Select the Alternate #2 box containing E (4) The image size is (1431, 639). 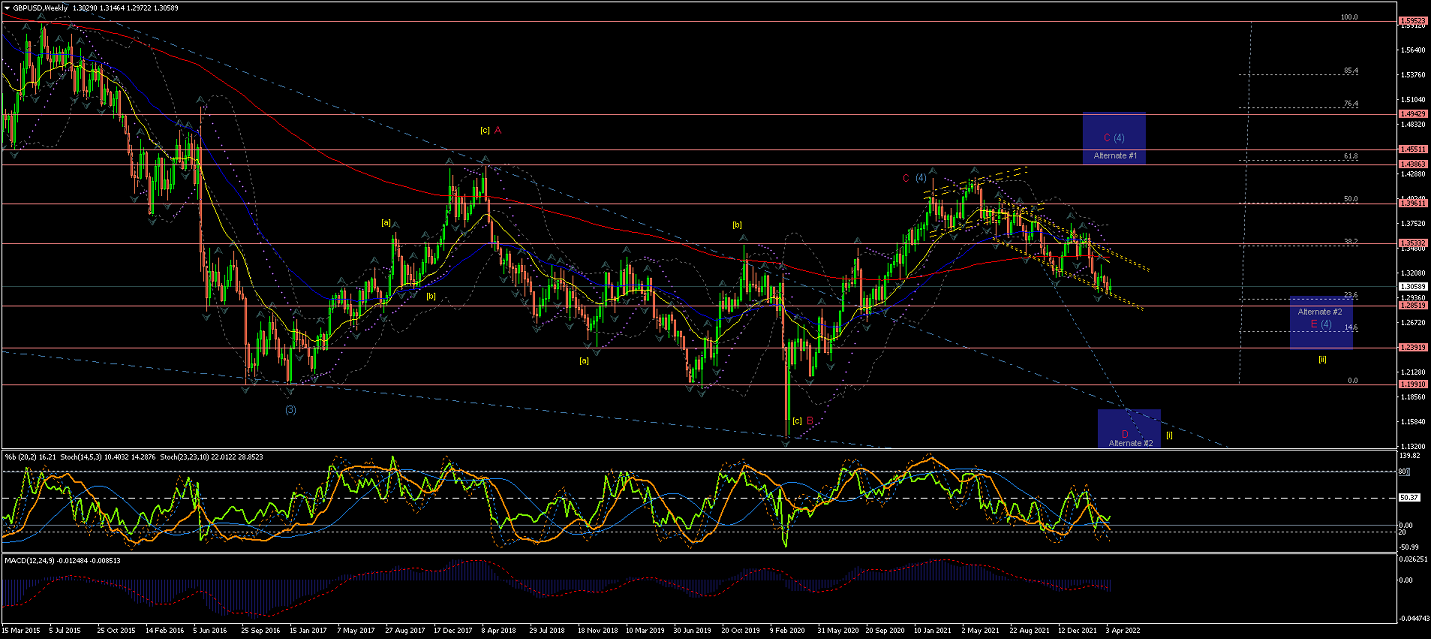[x=1321, y=322]
